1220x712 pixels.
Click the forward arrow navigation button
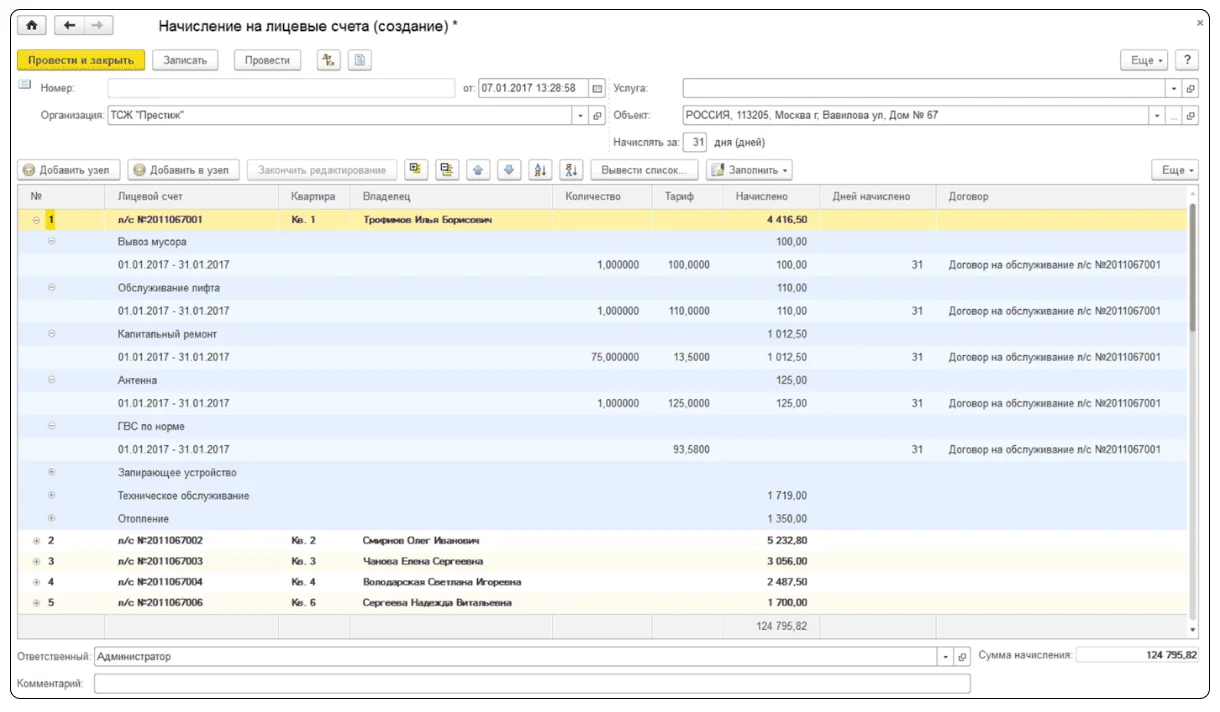tap(98, 25)
